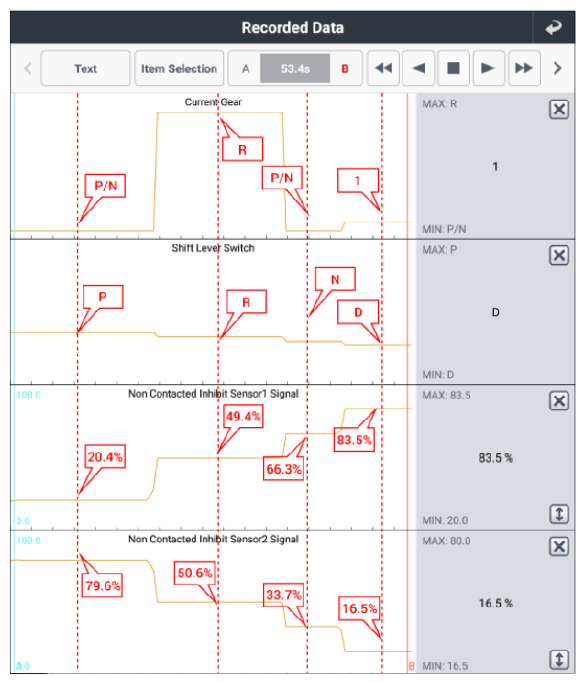Select cursor B marker
The image size is (585, 683).
[345, 69]
